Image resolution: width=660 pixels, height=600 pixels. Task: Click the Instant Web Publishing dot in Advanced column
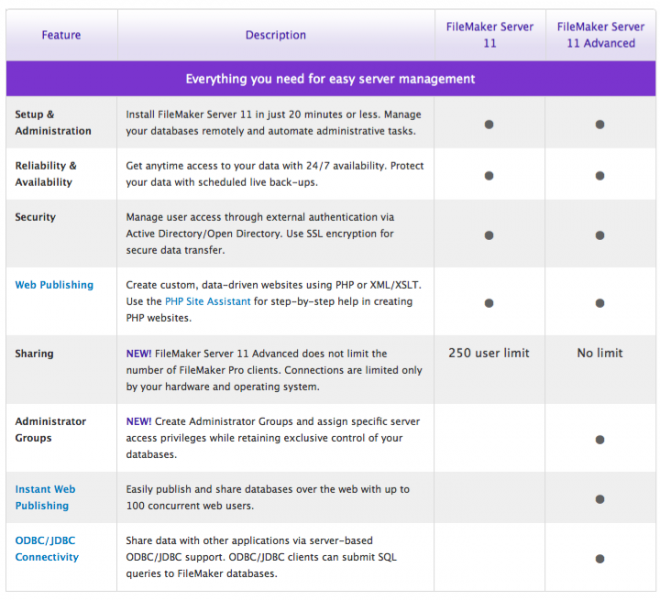tap(600, 498)
